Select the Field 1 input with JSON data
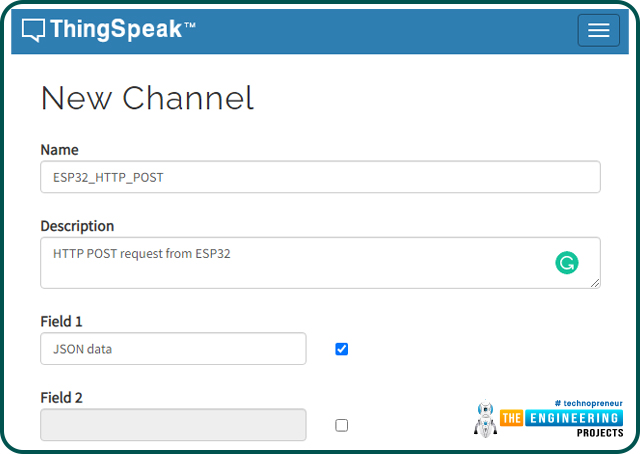The height and width of the screenshot is (454, 640). tap(173, 349)
